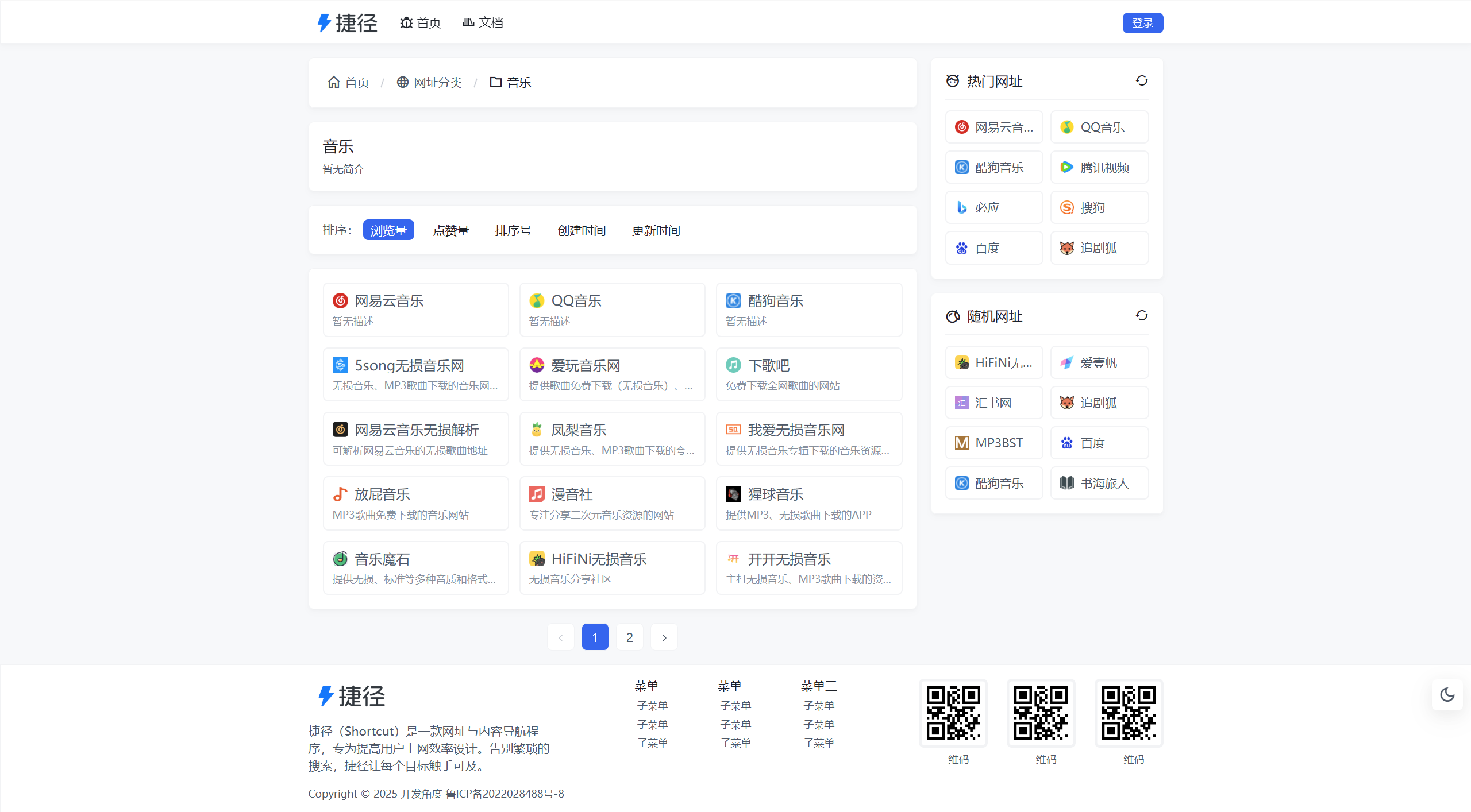Open 酷狗音乐 in 随机网址 panel
Viewport: 1471px width, 812px height.
[x=994, y=483]
